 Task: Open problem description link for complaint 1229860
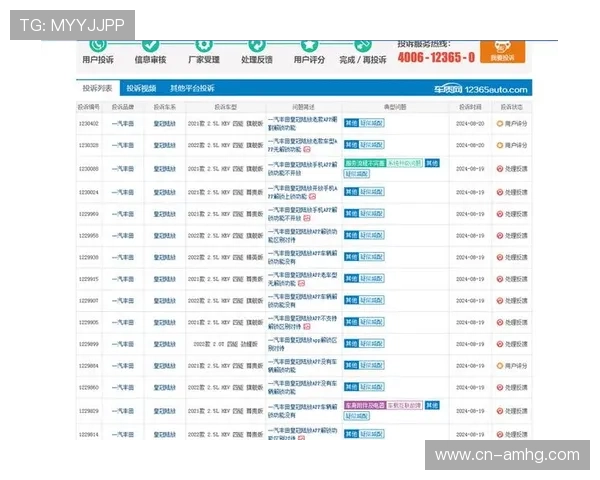[302, 387]
